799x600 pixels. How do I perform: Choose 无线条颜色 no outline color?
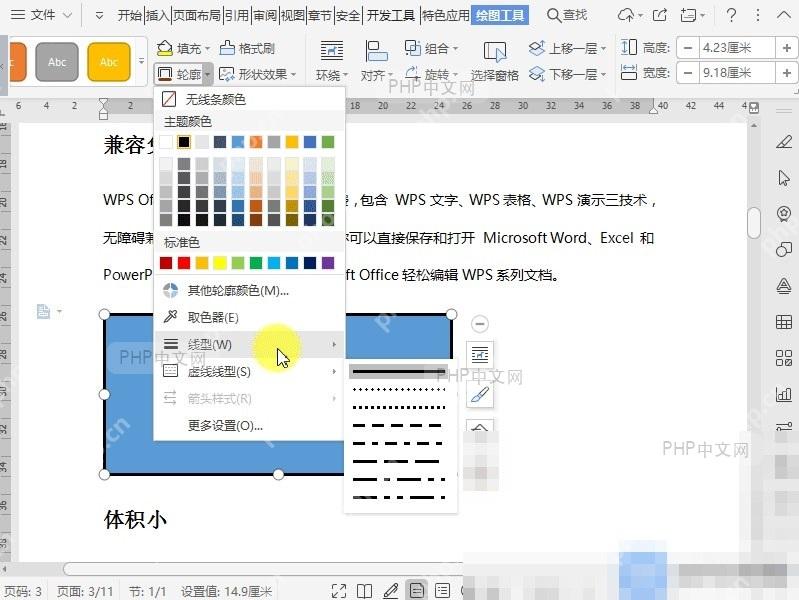tap(248, 99)
